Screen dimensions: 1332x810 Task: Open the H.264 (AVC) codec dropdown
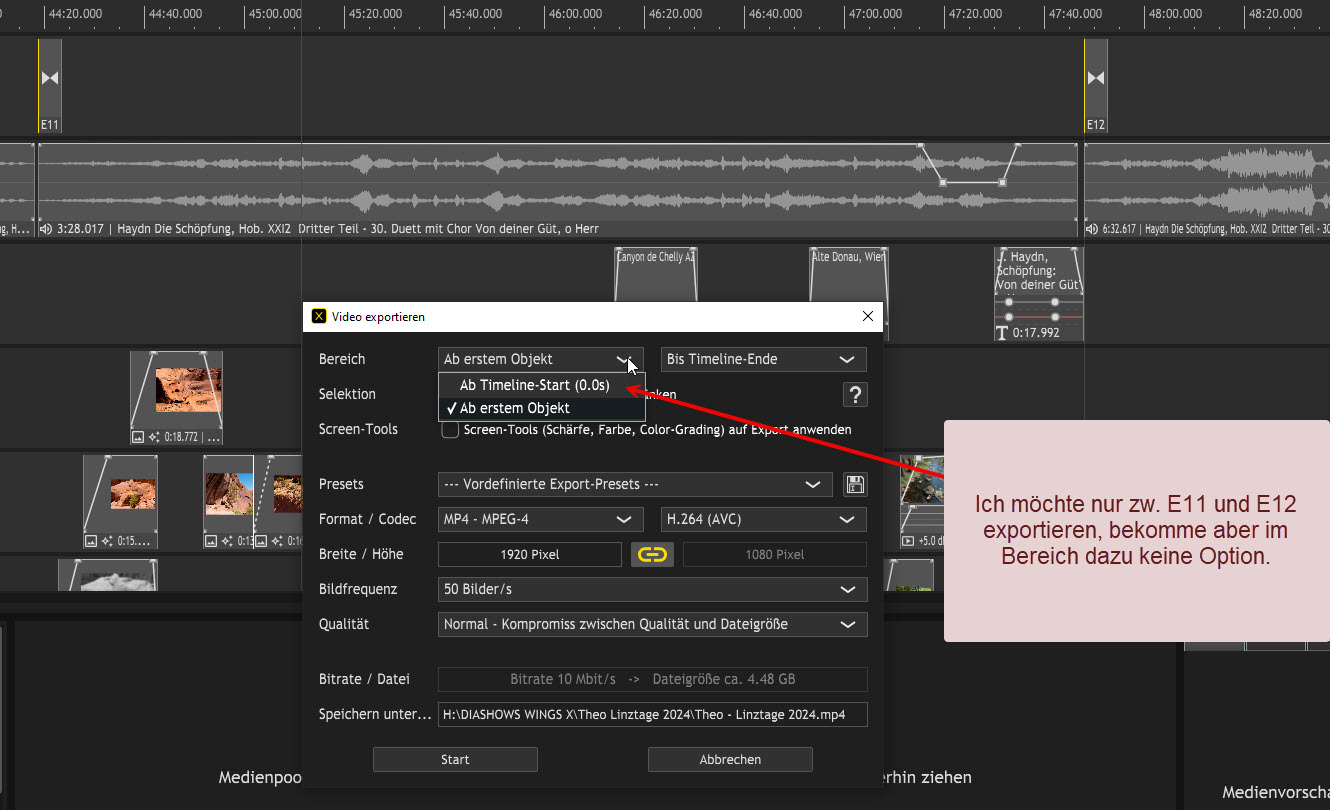[x=763, y=520]
